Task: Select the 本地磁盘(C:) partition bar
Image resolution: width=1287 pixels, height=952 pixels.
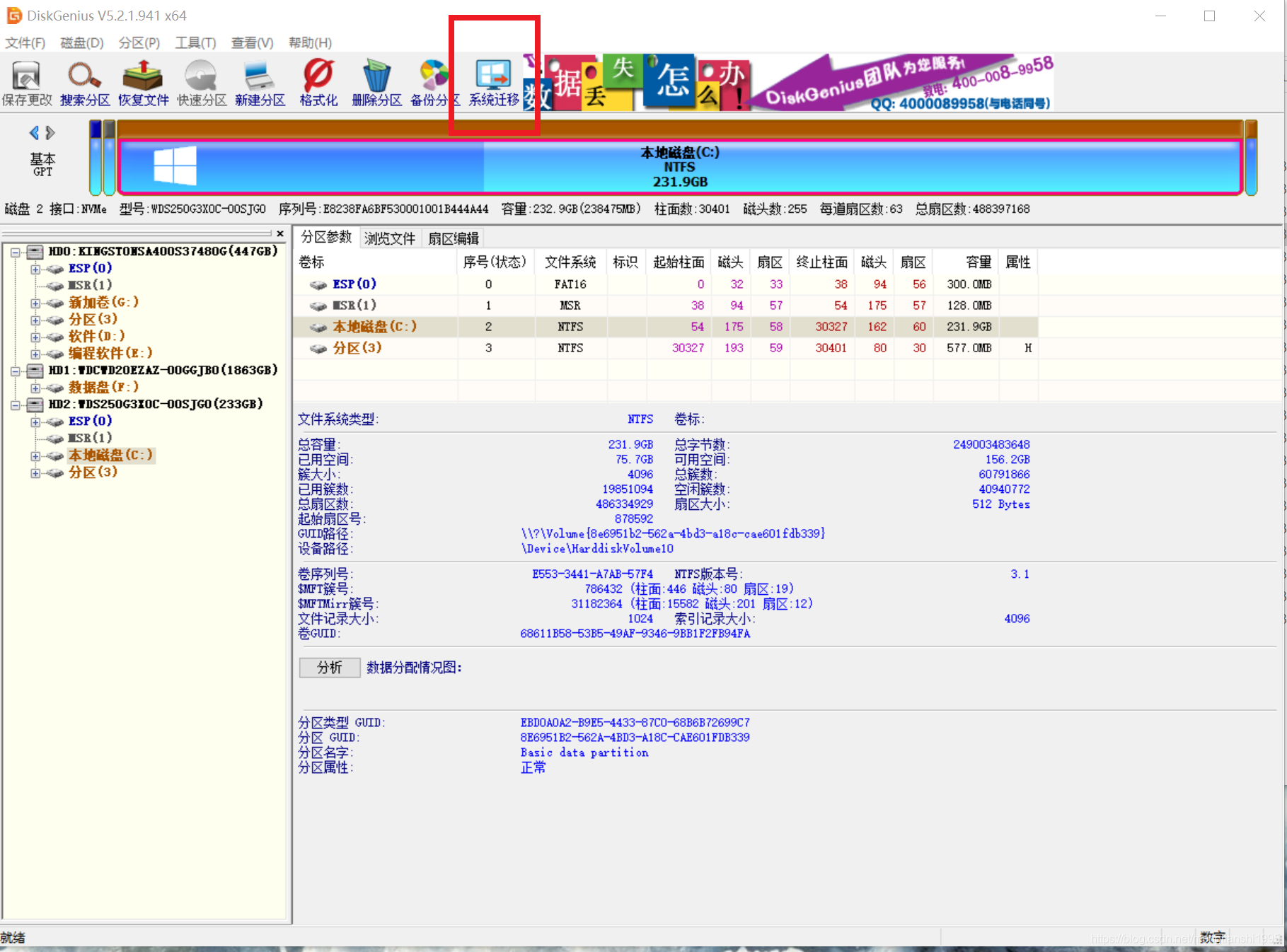Action: pos(680,166)
